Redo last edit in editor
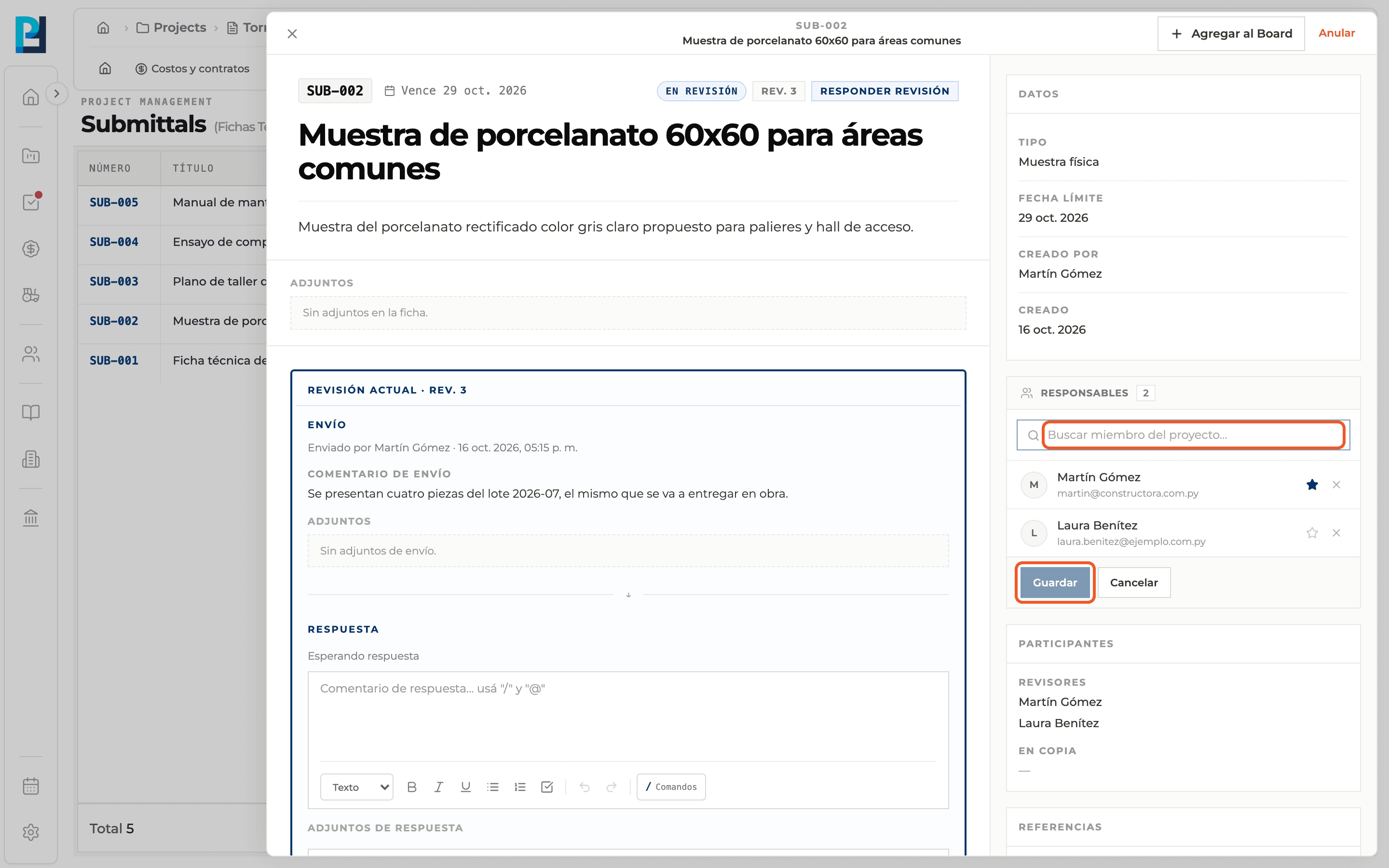Image resolution: width=1389 pixels, height=868 pixels. tap(611, 787)
